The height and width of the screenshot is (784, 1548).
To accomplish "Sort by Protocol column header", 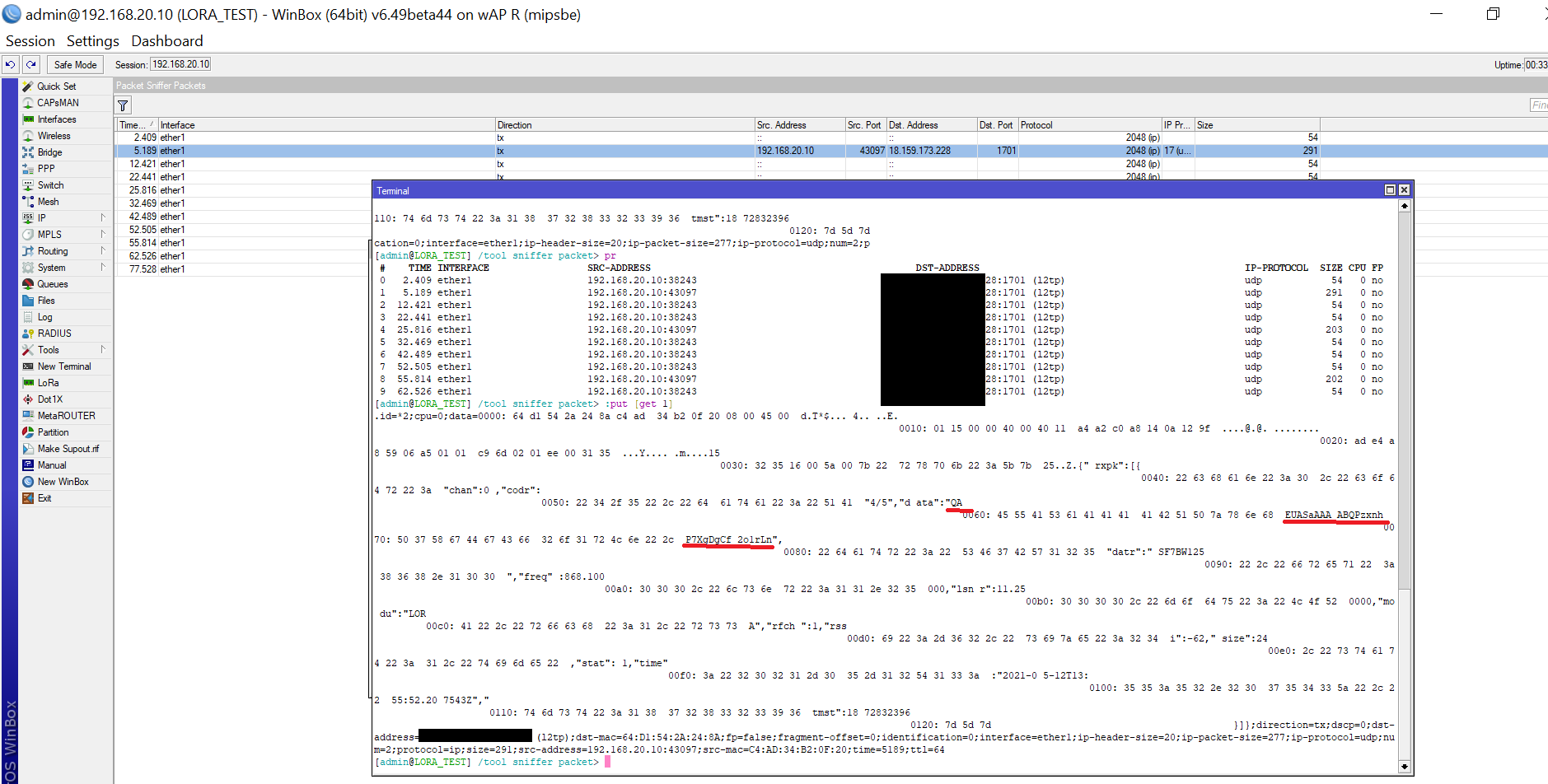I will coord(1089,125).
